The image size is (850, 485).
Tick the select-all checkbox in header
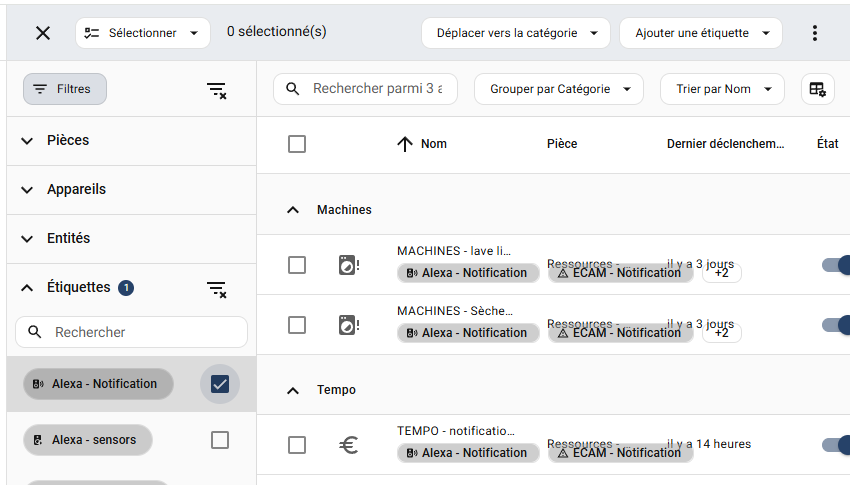297,144
